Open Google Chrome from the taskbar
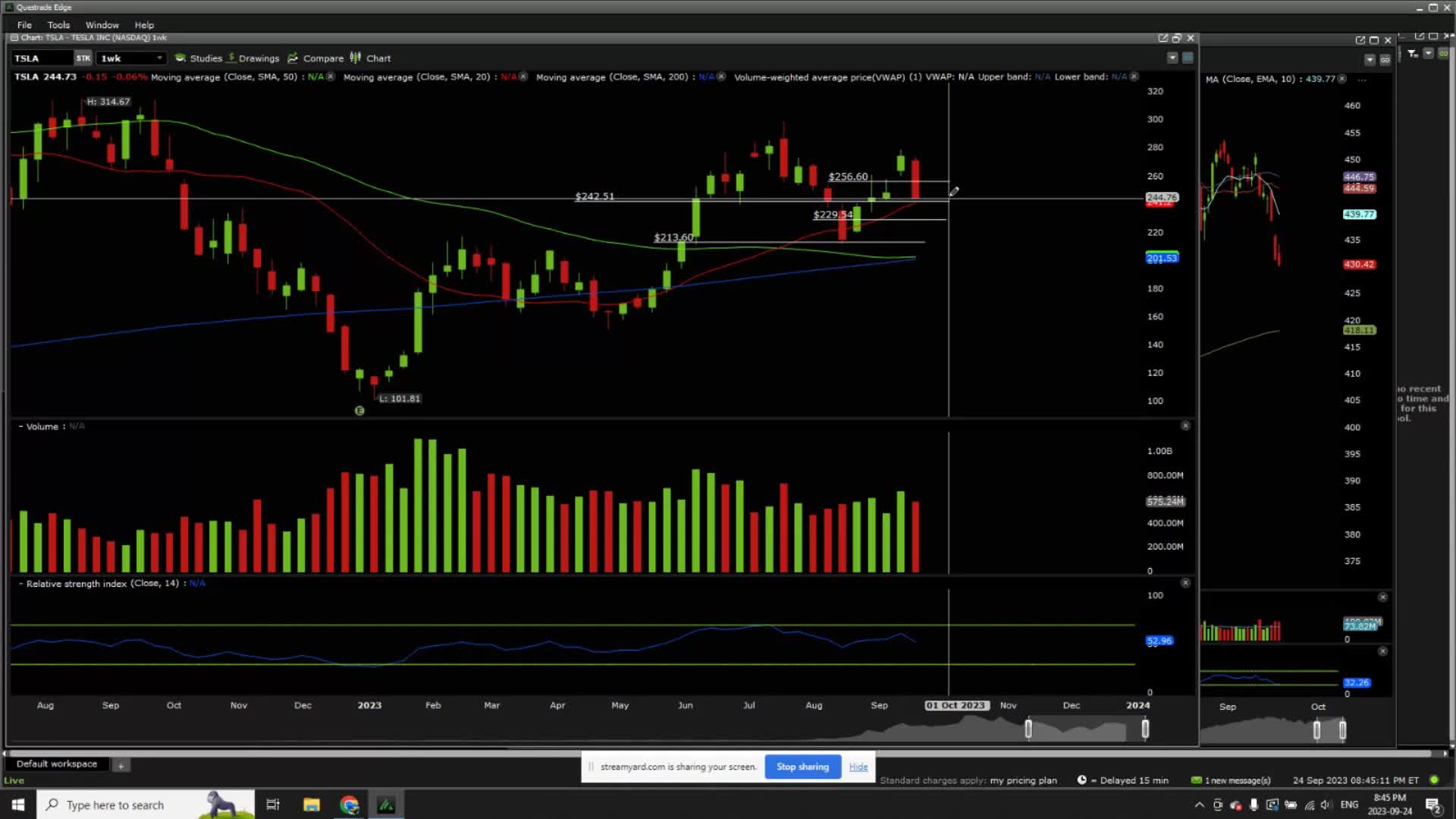This screenshot has height=819, width=1456. (x=349, y=805)
